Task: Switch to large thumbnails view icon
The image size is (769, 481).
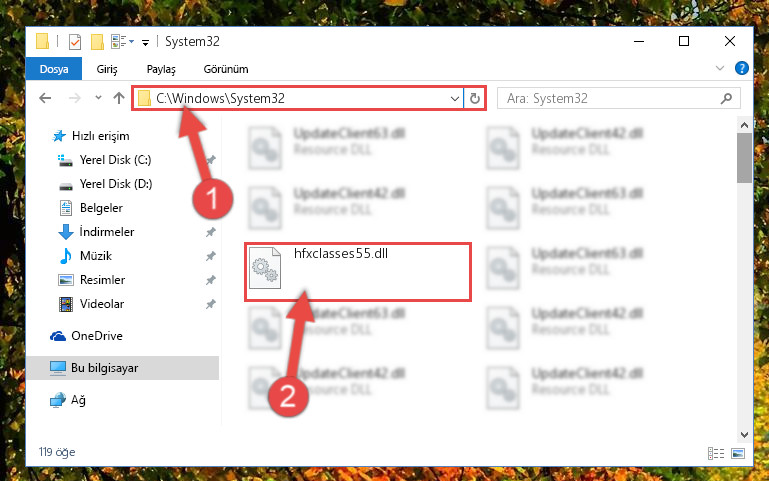Action: (738, 453)
